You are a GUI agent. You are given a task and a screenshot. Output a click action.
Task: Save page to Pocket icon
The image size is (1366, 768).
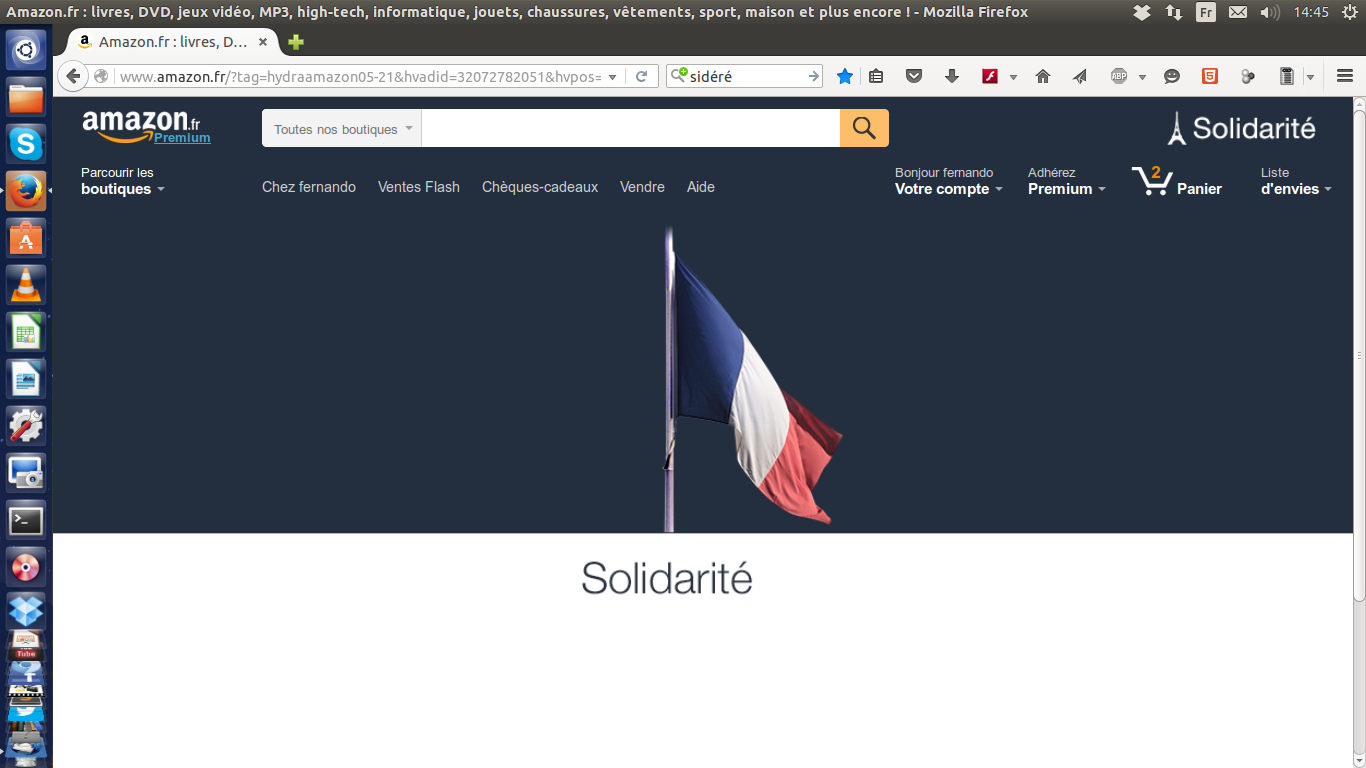click(x=914, y=76)
